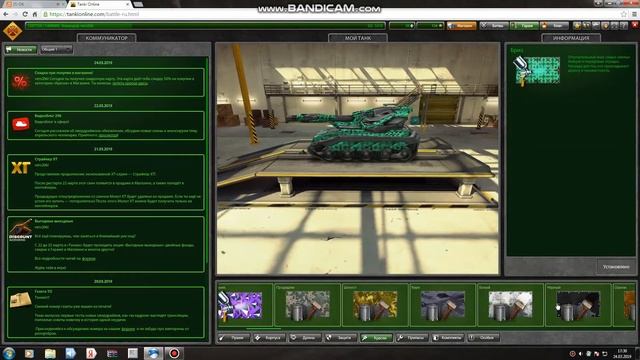Image resolution: width=640 pixels, height=360 pixels.
Task: Follow the underlined link in newspaper news item
Action: point(128,329)
